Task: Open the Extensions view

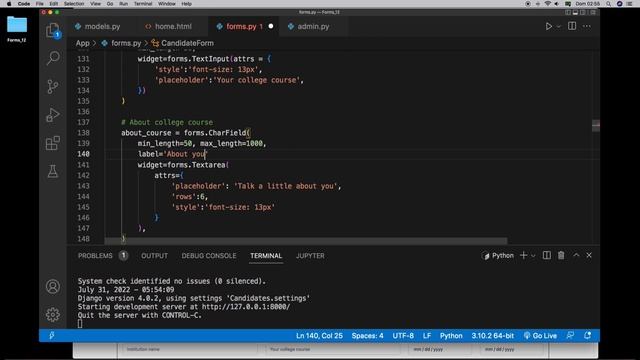Action: tap(53, 143)
